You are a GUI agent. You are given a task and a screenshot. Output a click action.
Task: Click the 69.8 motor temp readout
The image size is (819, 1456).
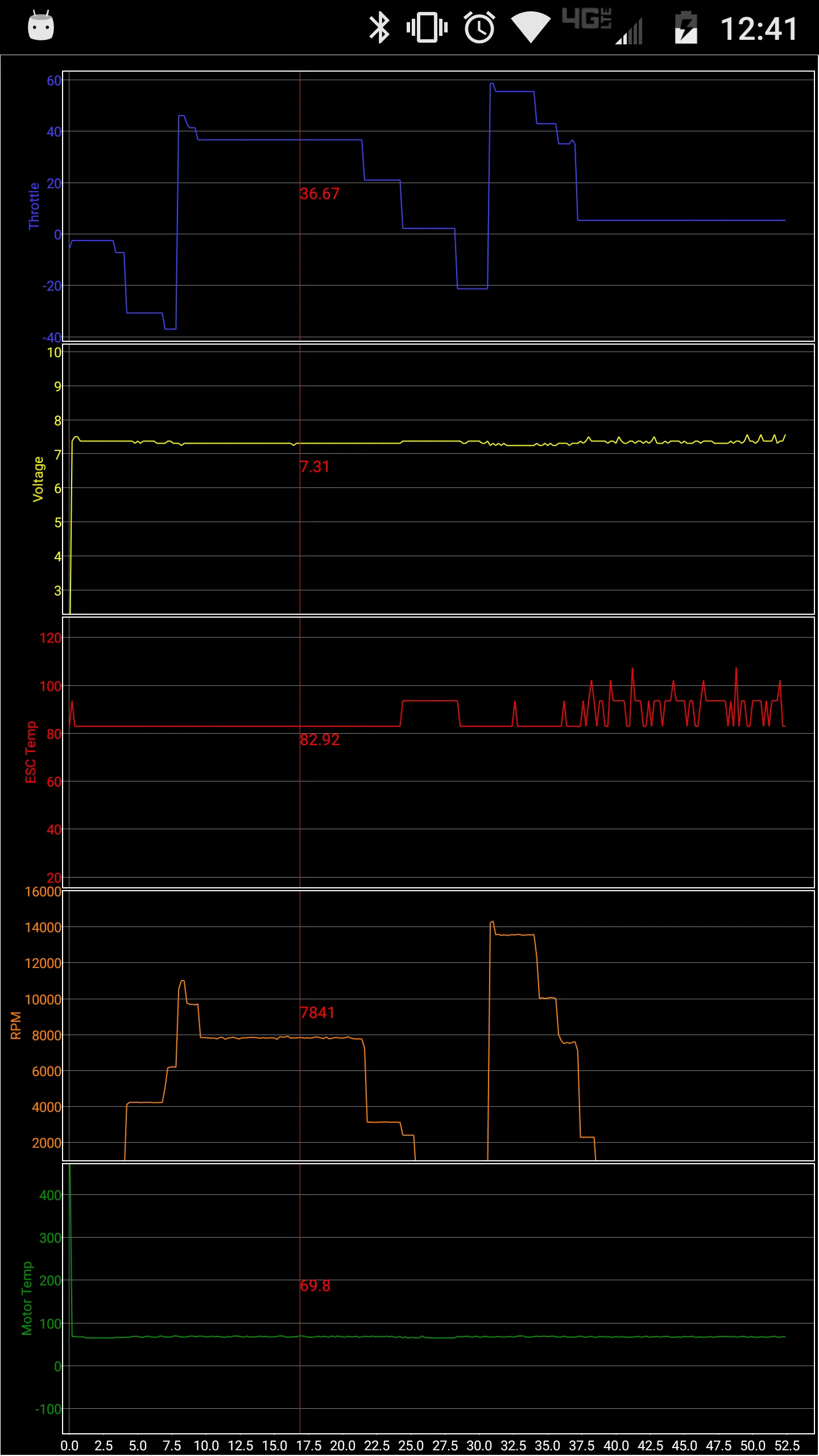315,1286
